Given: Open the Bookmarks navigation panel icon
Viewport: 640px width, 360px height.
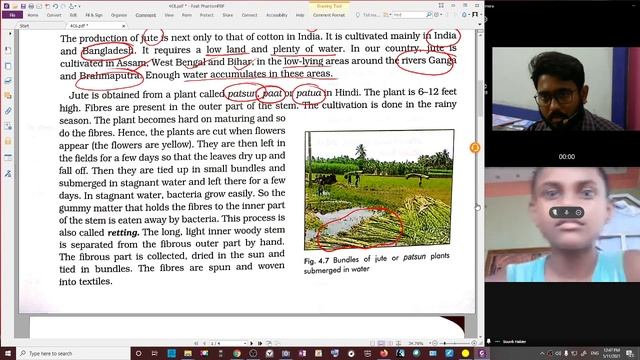Looking at the screenshot, I should pyautogui.click(x=8, y=50).
